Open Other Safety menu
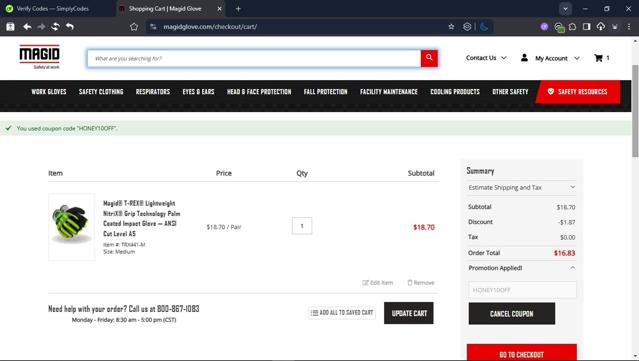 (510, 92)
